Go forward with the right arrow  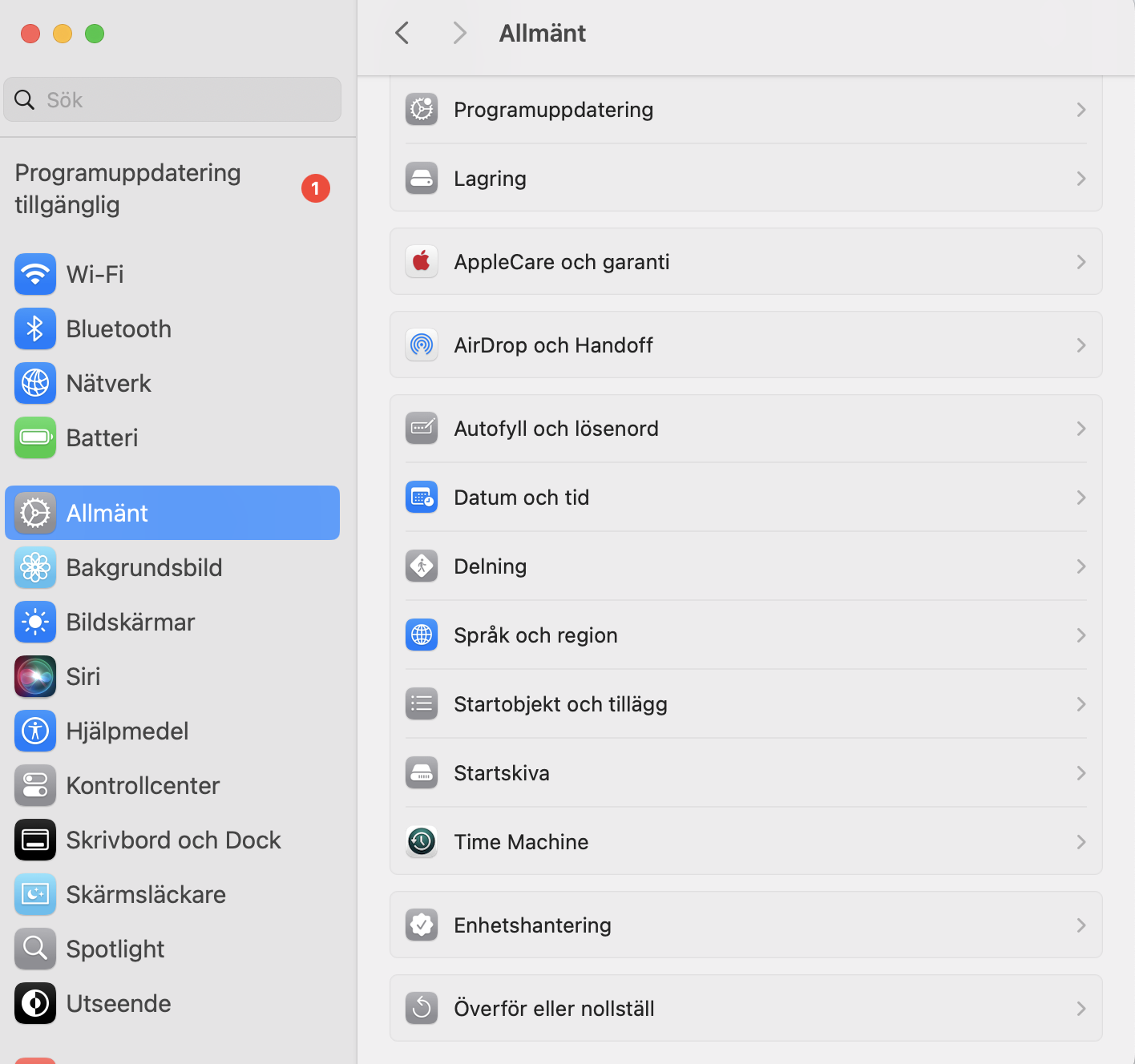[x=459, y=33]
